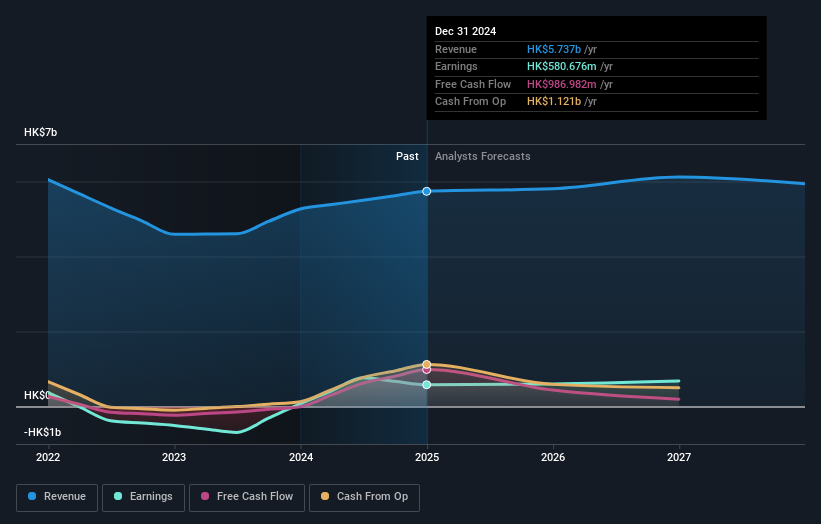Click the Cash From Op marker at 2025
This screenshot has width=821, height=524.
[x=427, y=364]
